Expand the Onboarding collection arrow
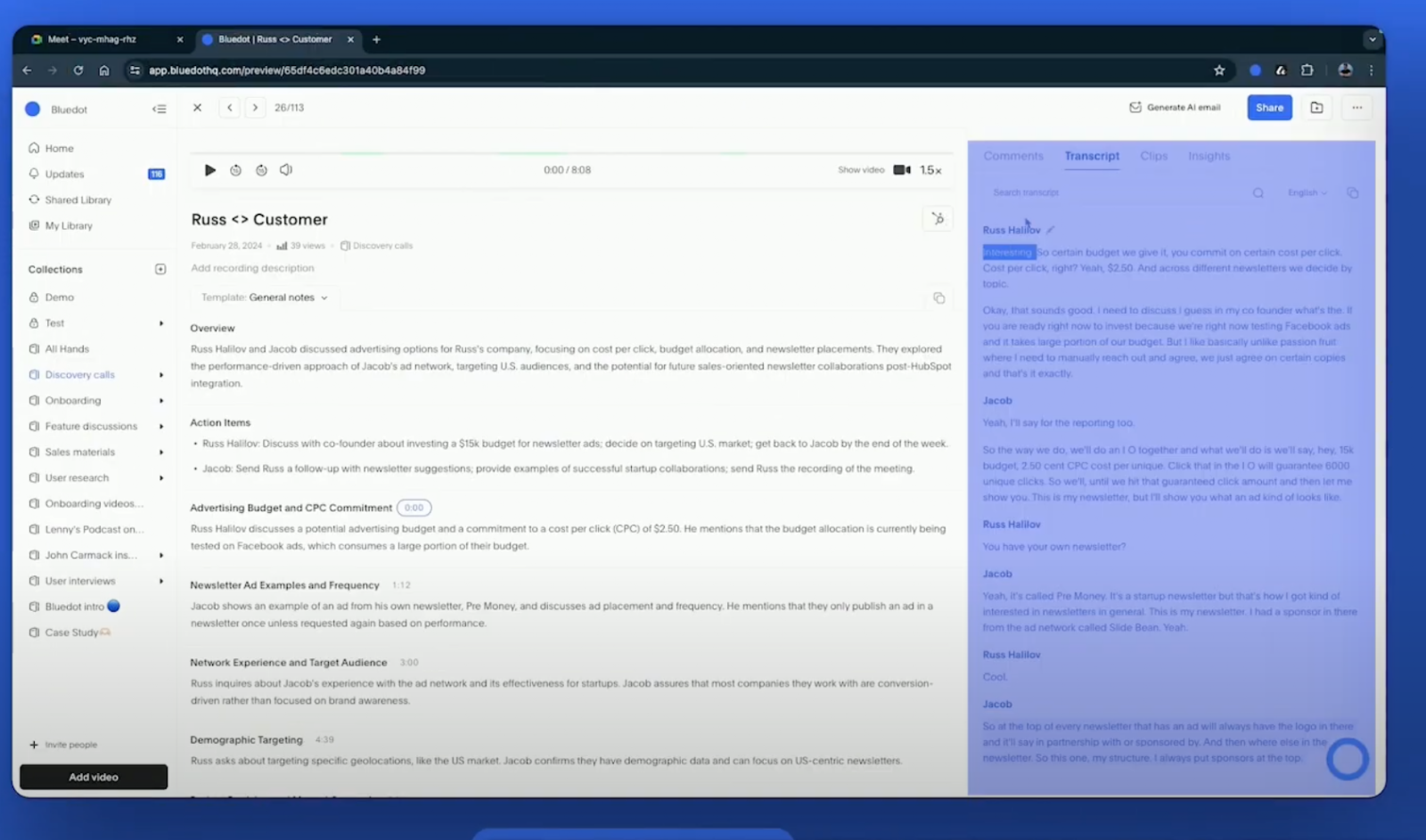 (161, 401)
